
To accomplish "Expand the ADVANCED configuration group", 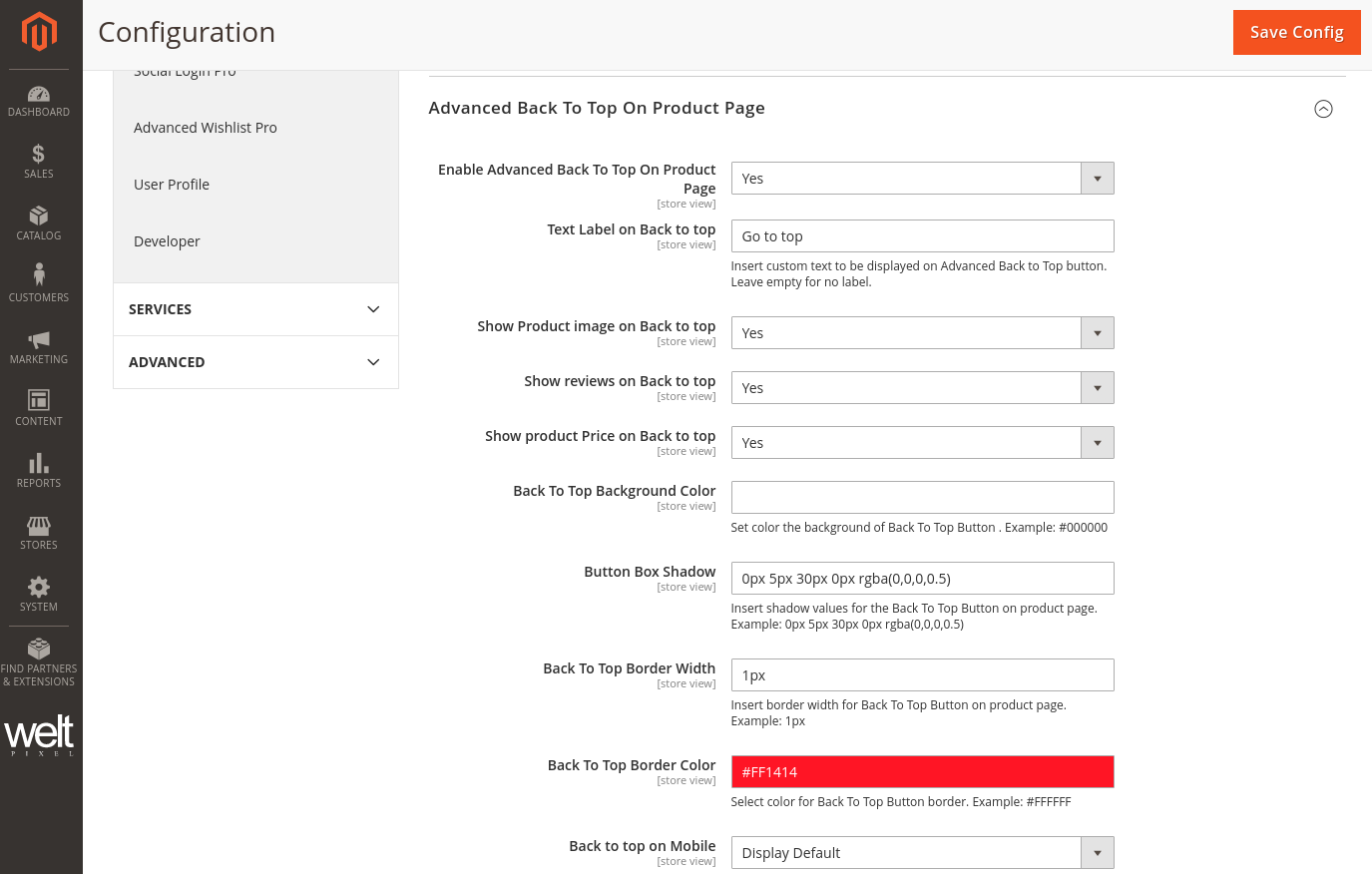I will (x=255, y=362).
